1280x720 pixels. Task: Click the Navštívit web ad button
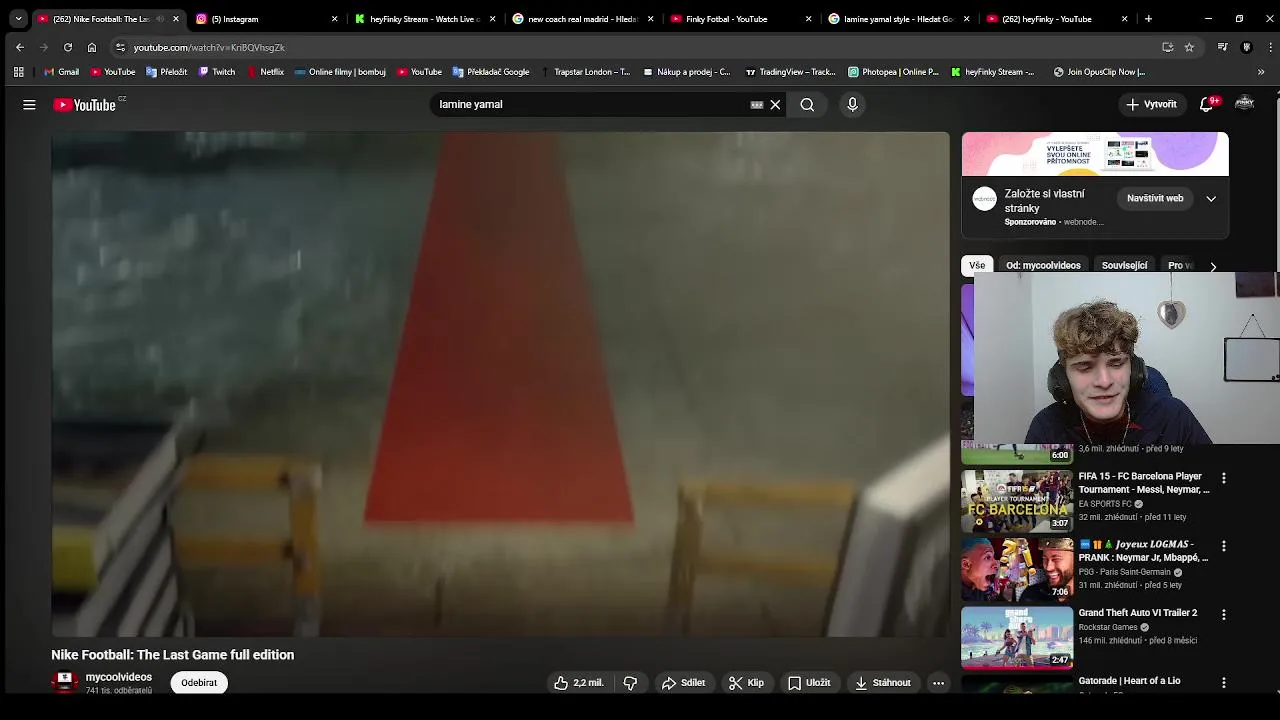[1155, 198]
